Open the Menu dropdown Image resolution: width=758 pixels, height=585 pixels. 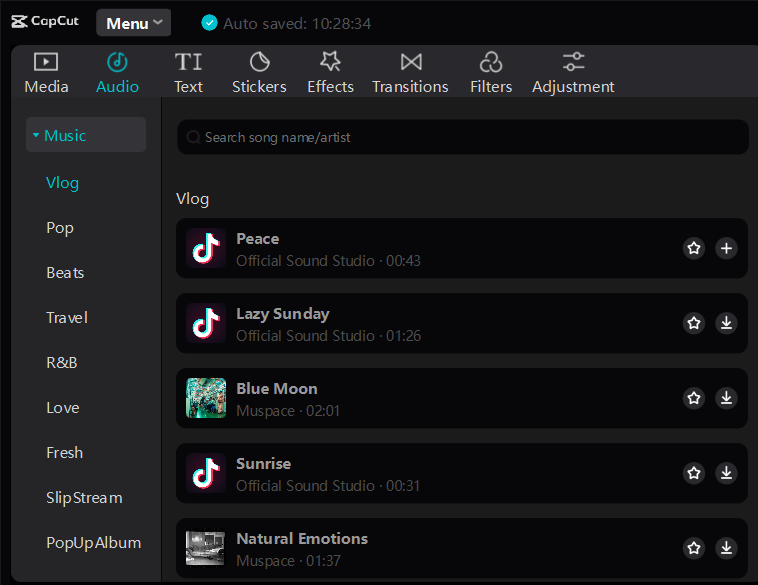133,23
